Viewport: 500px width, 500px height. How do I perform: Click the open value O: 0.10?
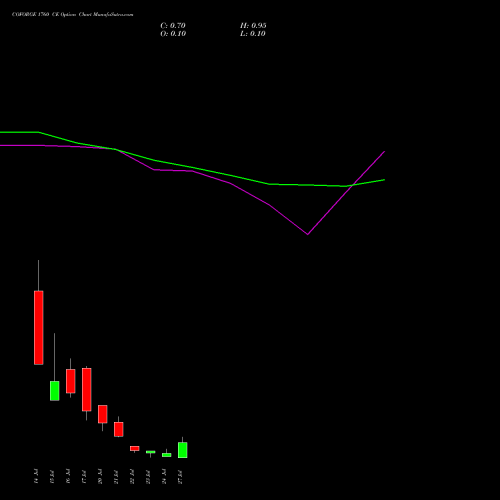(173, 34)
